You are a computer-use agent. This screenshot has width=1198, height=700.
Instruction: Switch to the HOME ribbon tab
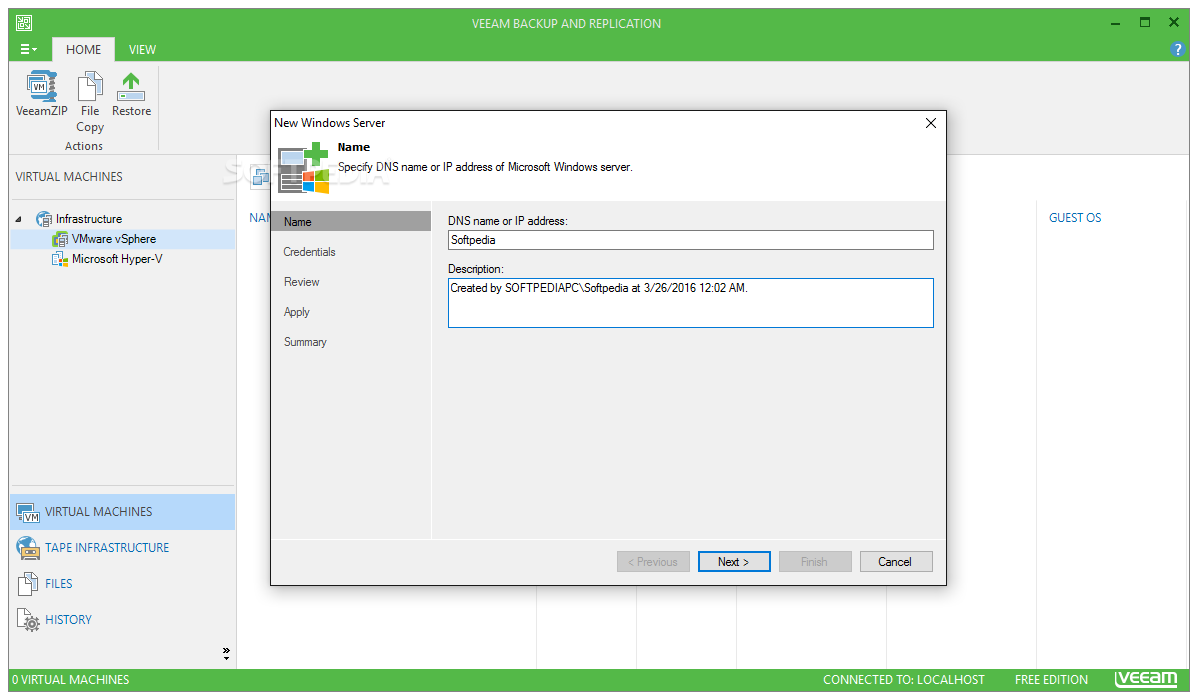(x=83, y=50)
